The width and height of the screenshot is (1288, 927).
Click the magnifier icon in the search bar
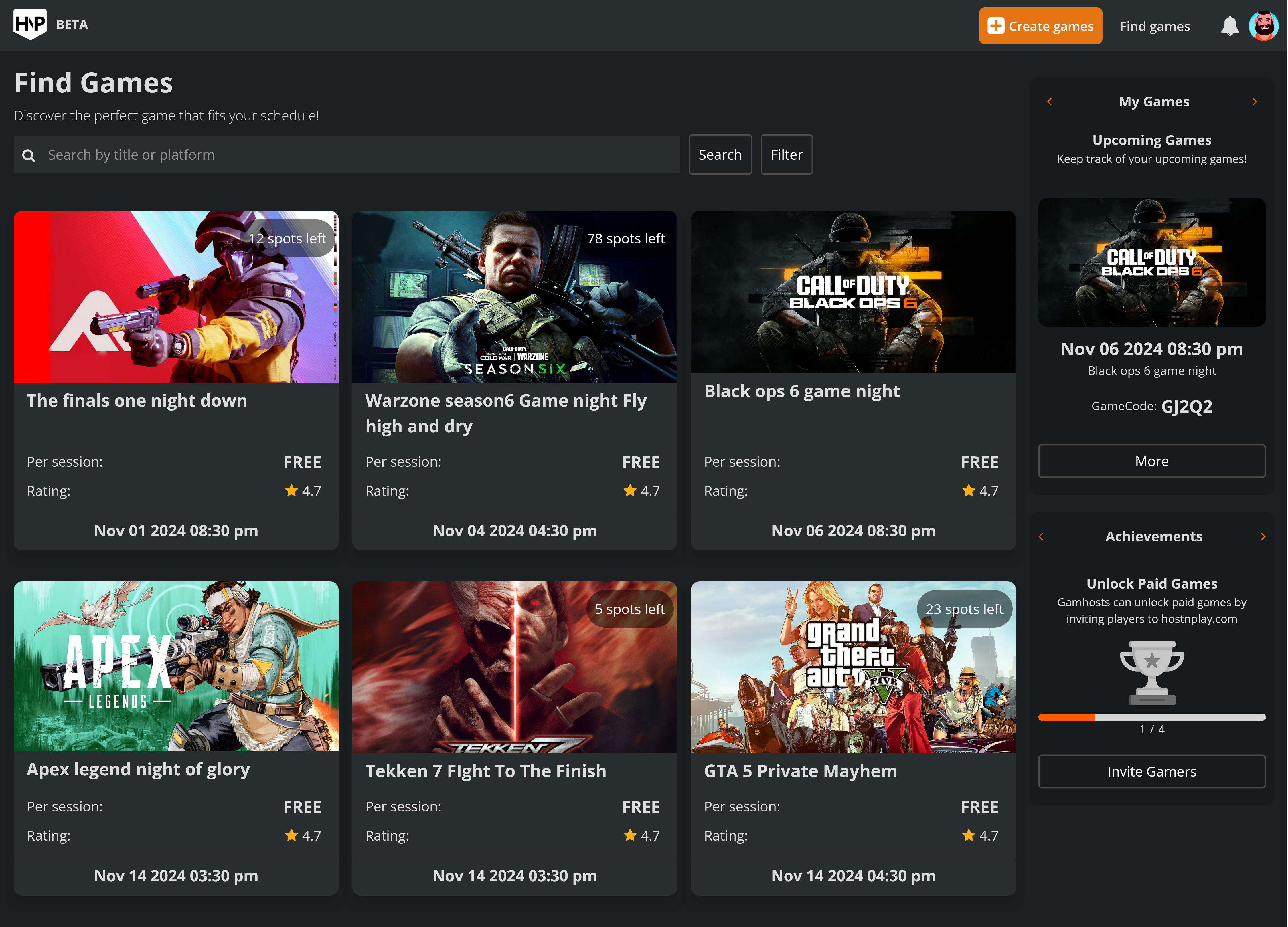pyautogui.click(x=28, y=156)
